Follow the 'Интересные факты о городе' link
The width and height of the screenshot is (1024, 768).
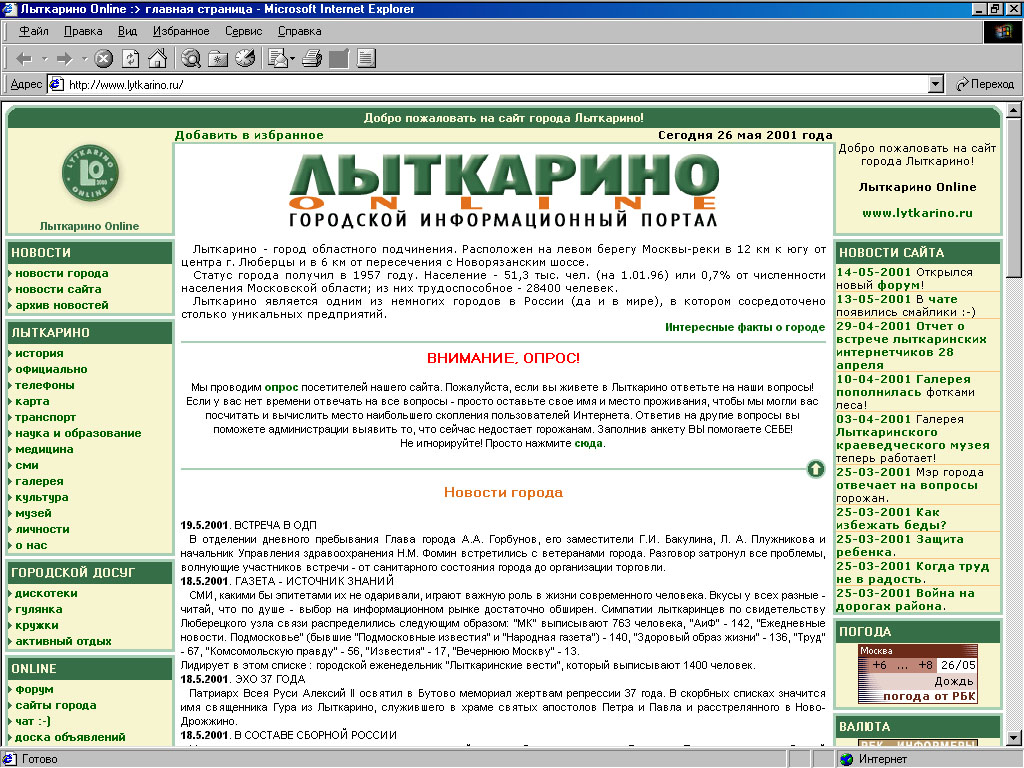coord(745,327)
